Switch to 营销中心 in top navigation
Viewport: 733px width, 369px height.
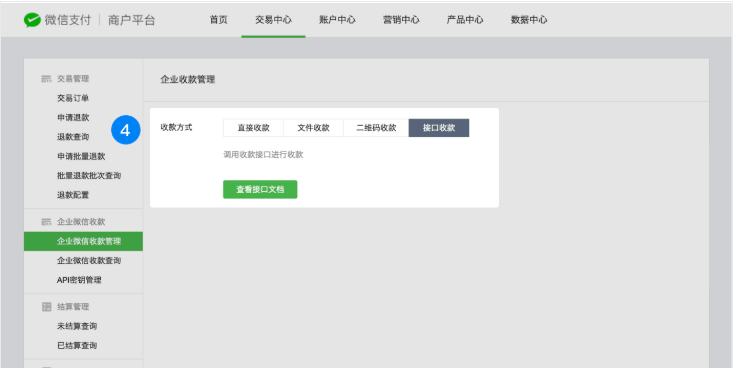tap(401, 20)
